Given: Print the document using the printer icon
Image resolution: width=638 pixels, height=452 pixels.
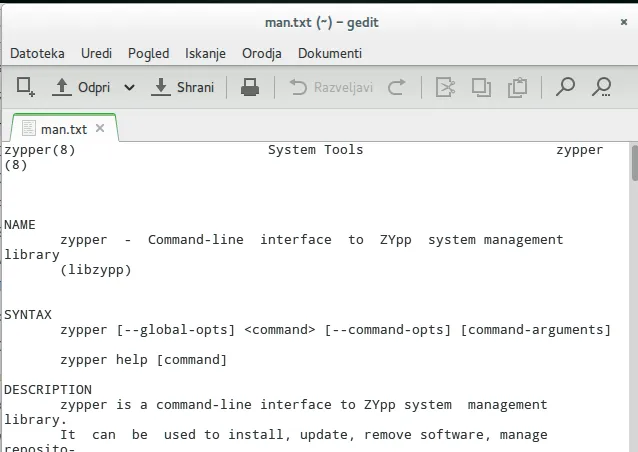Looking at the screenshot, I should pyautogui.click(x=250, y=87).
